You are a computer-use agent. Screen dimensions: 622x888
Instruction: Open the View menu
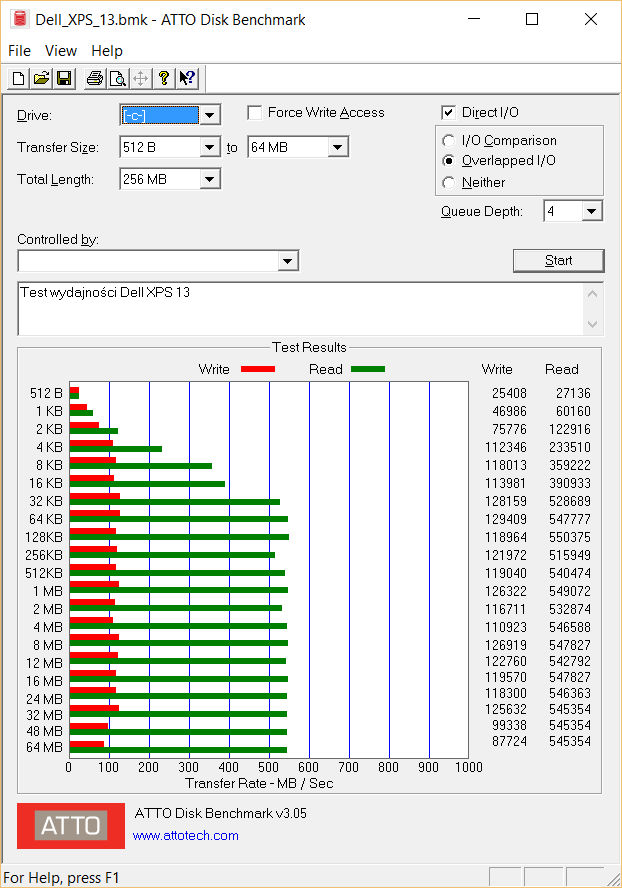61,51
